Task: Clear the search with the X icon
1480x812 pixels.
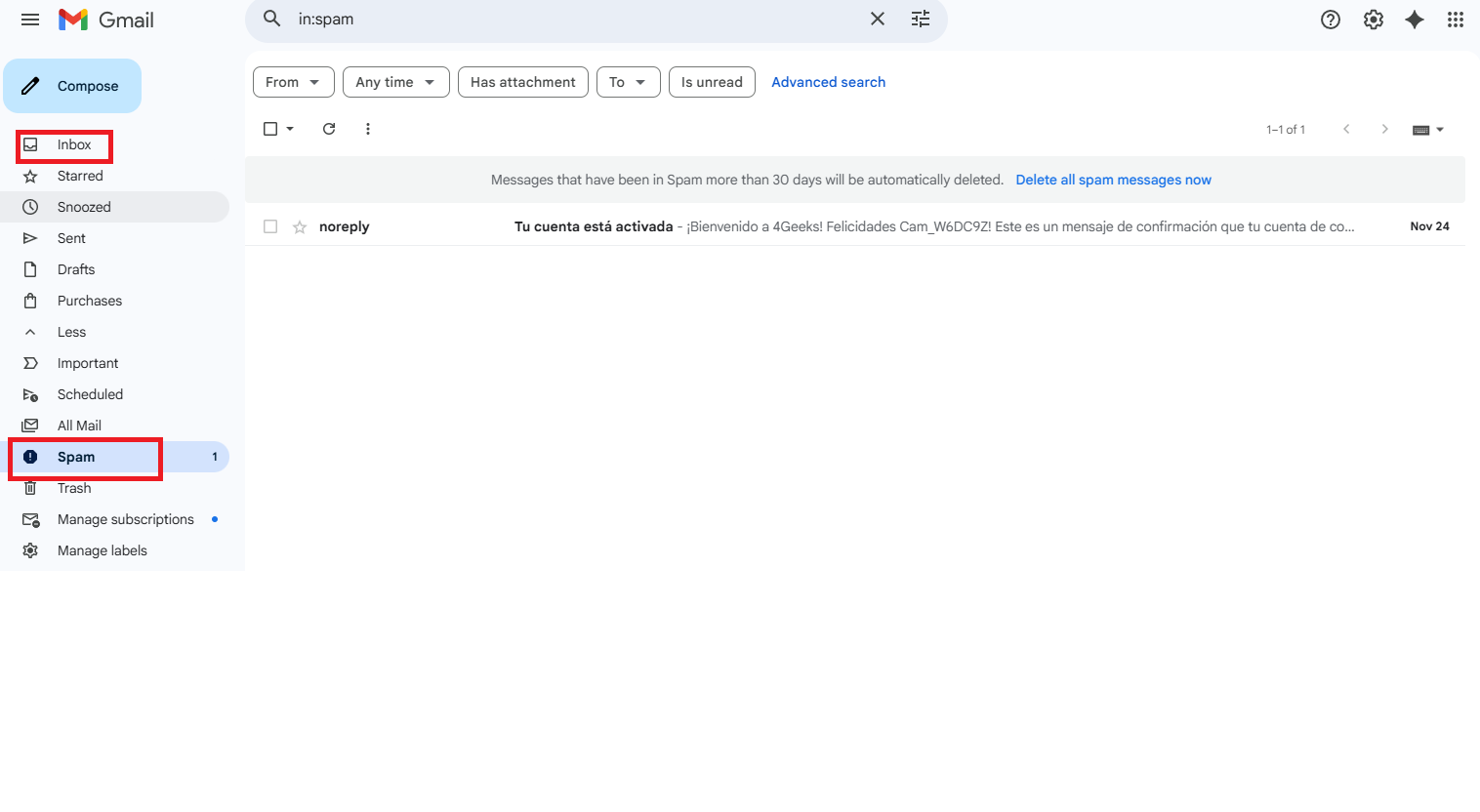Action: point(878,20)
